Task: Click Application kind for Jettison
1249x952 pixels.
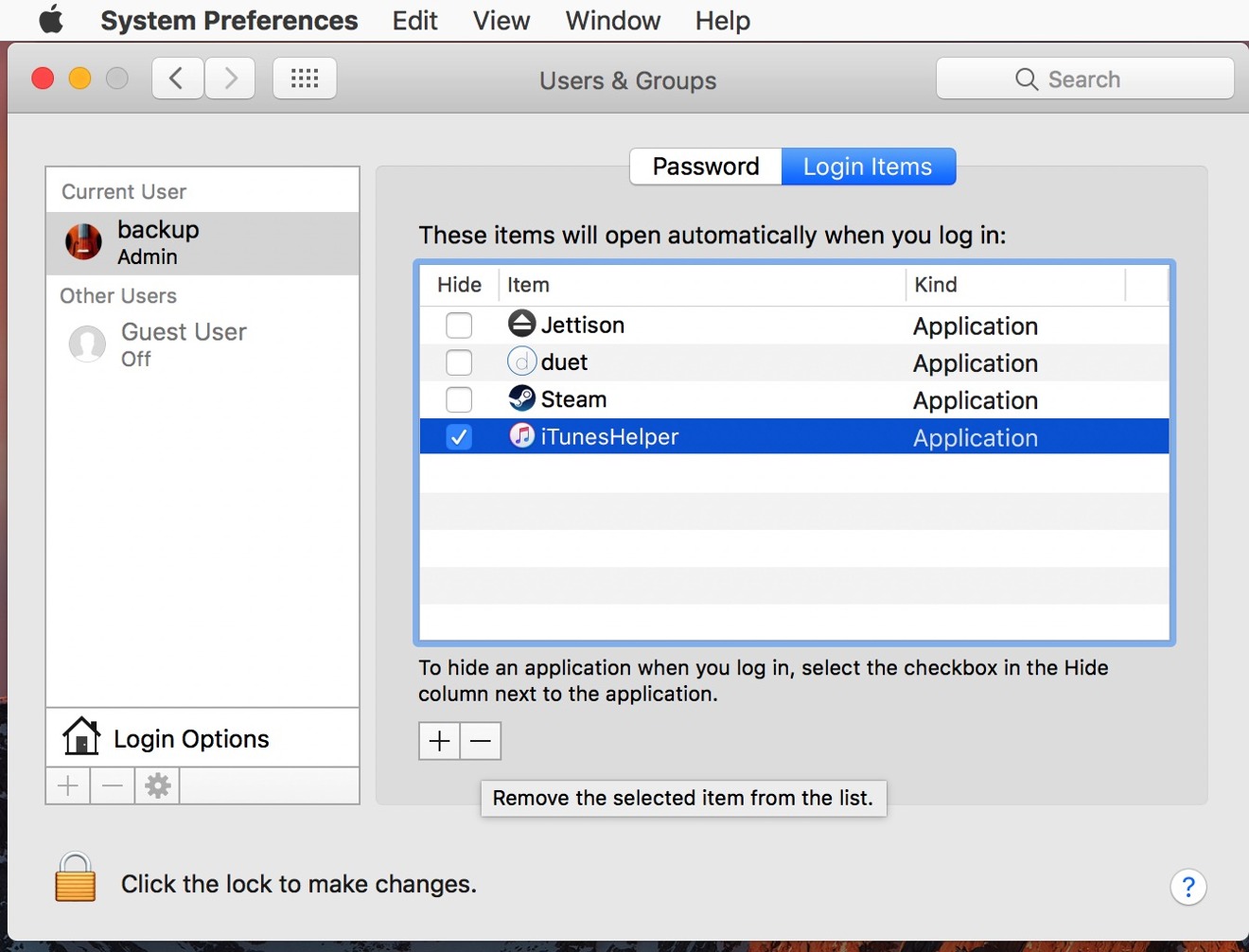Action: 976,326
